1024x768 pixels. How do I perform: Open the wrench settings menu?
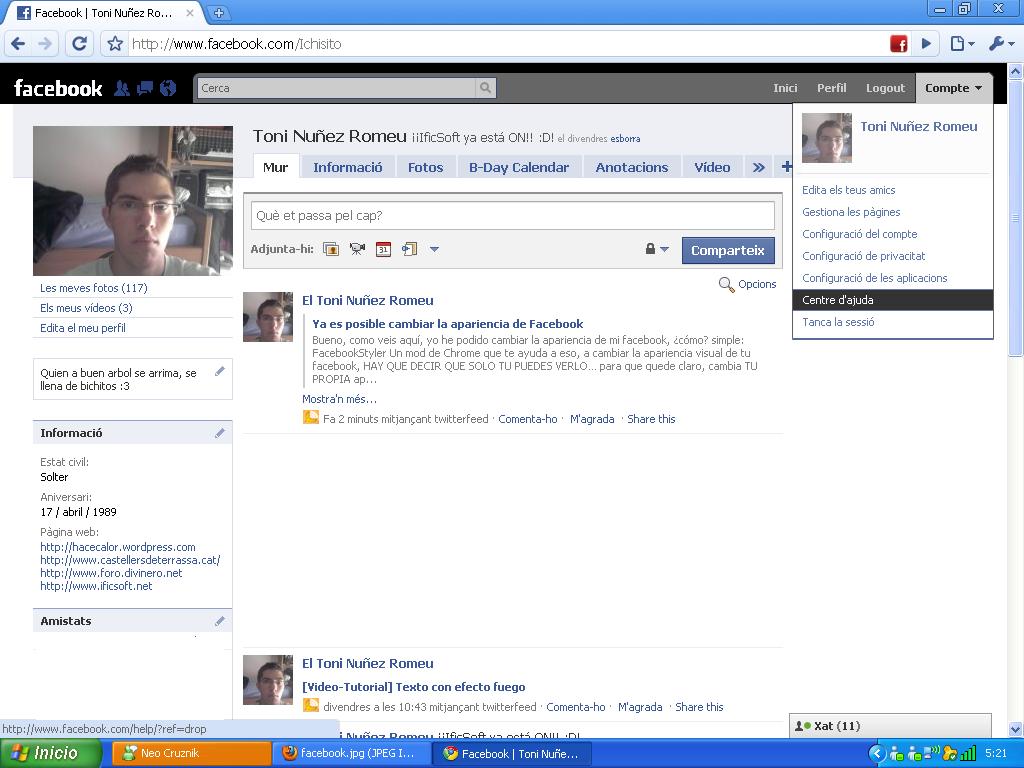1001,44
